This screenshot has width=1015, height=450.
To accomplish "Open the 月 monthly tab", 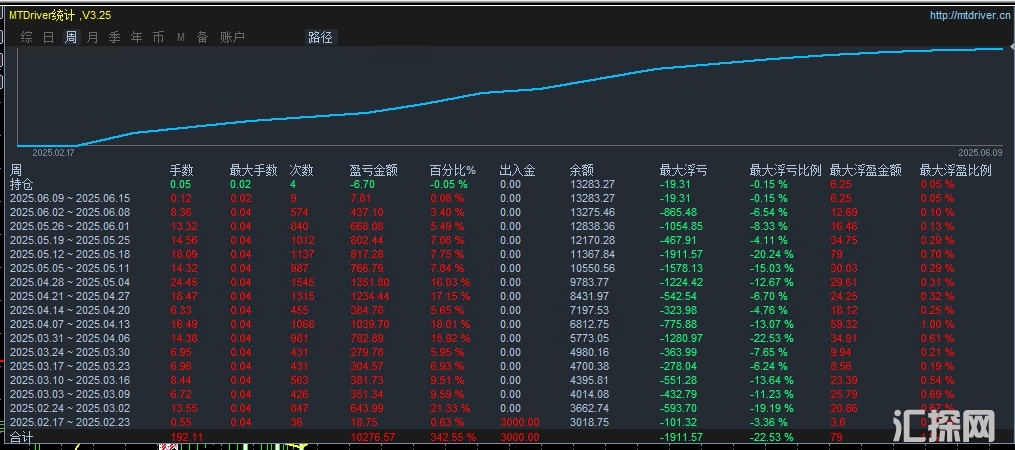I will tap(93, 38).
